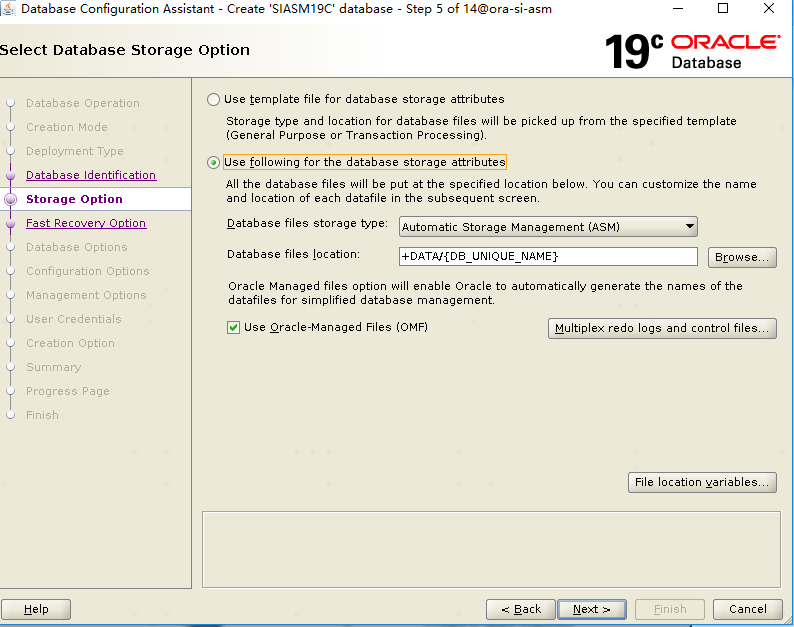Screen dimensions: 794x627
Task: Click 'User Credentials' step text
Action: pyautogui.click(x=74, y=319)
